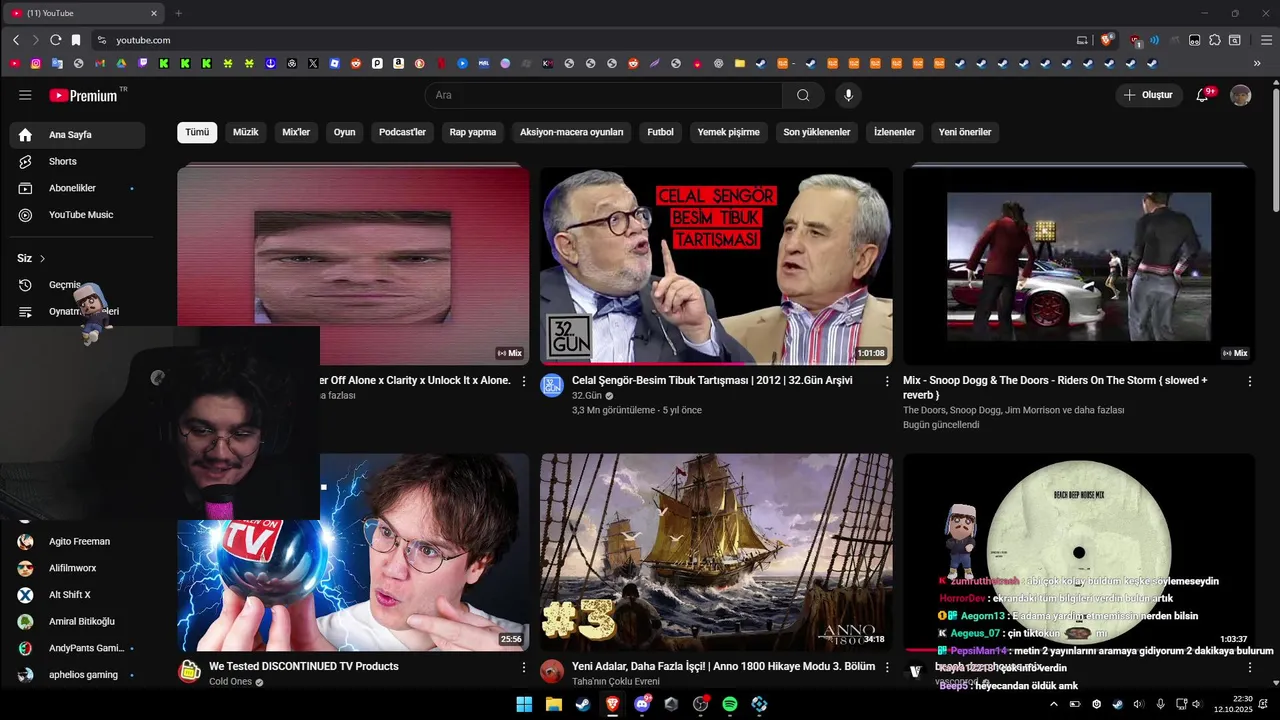Open Discord from the taskbar
Viewport: 1280px width, 720px height.
click(642, 704)
